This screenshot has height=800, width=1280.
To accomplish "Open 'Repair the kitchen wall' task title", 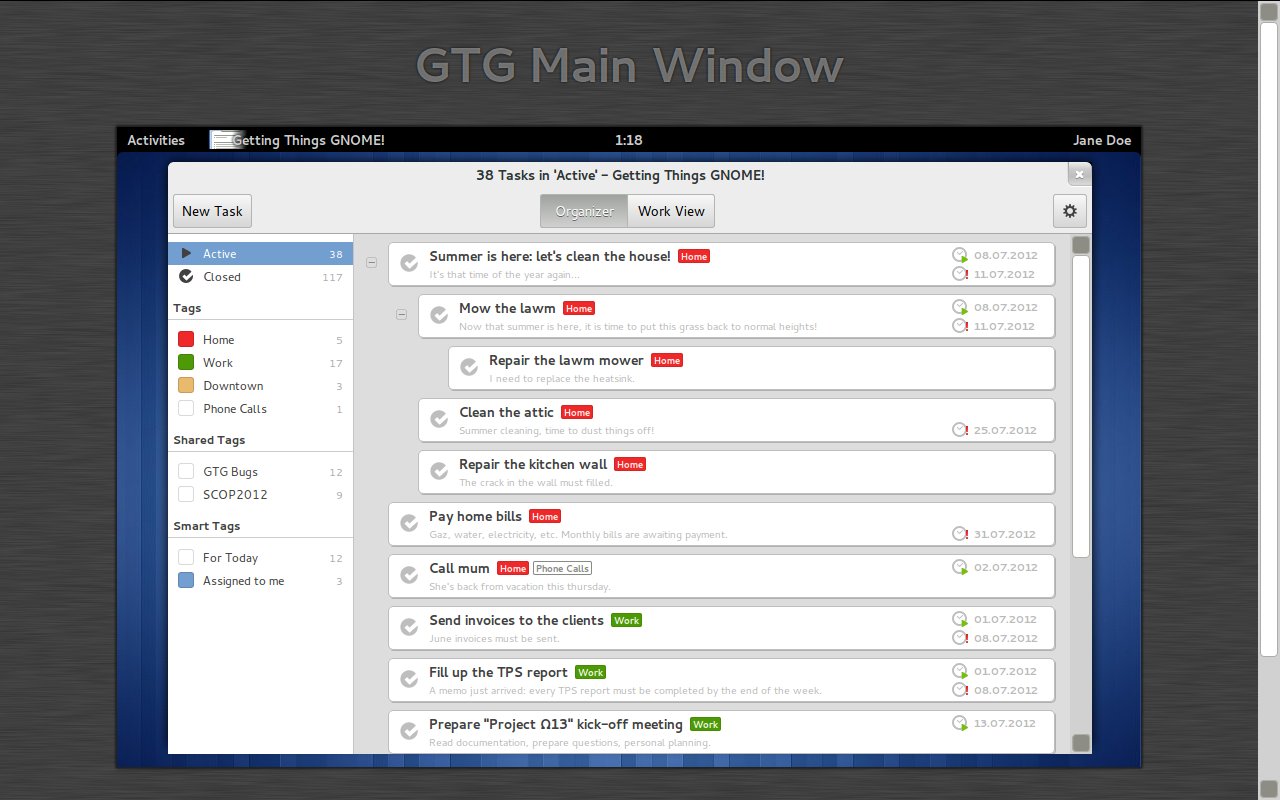I will coord(533,464).
